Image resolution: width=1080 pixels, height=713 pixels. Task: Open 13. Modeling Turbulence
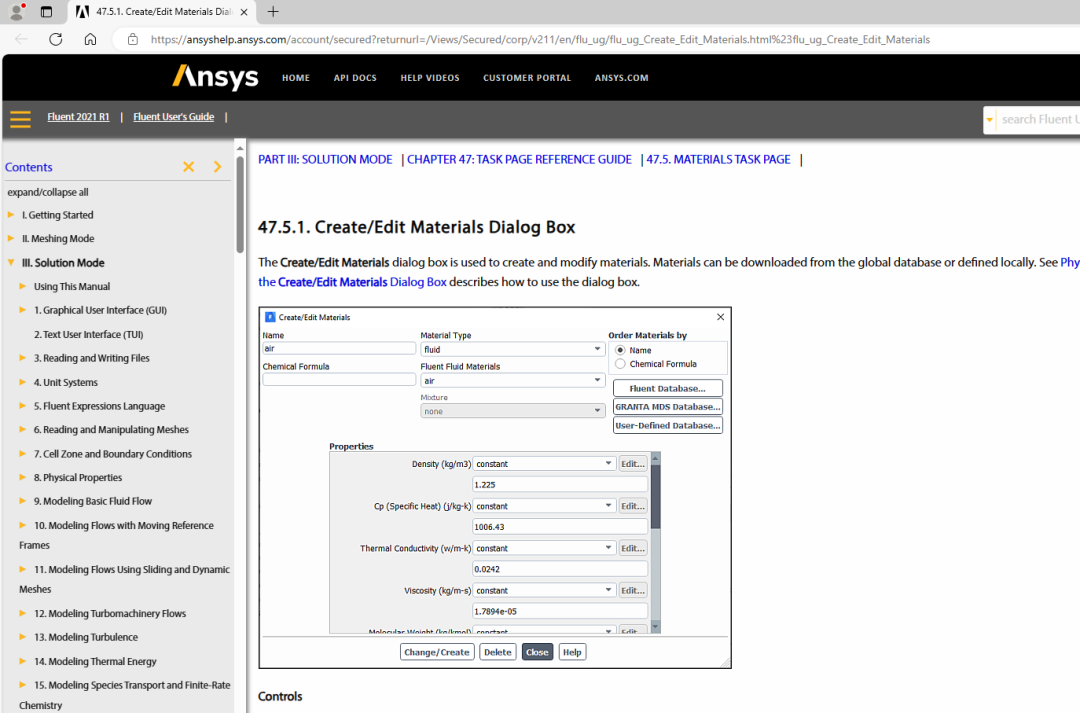click(x=86, y=637)
